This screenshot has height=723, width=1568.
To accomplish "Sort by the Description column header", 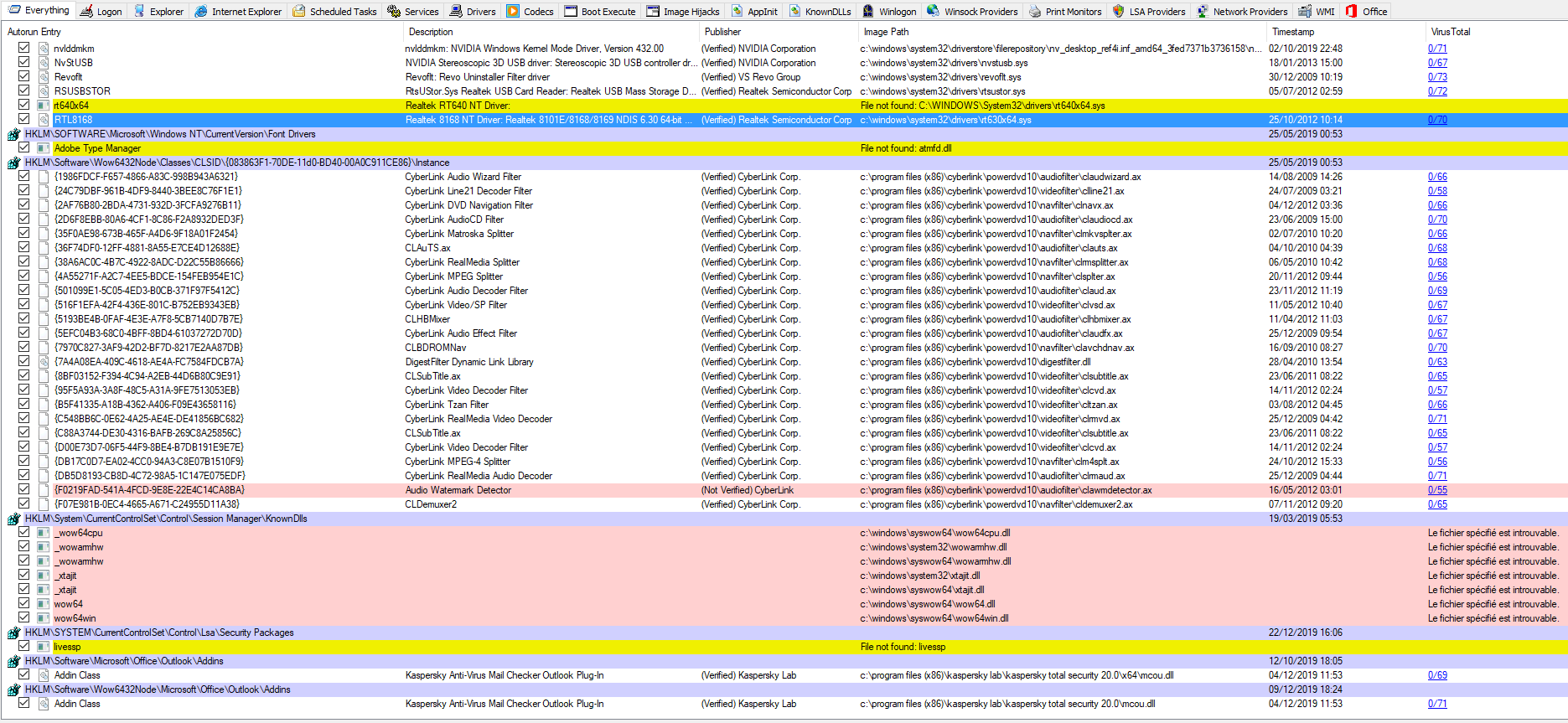I will click(x=551, y=32).
